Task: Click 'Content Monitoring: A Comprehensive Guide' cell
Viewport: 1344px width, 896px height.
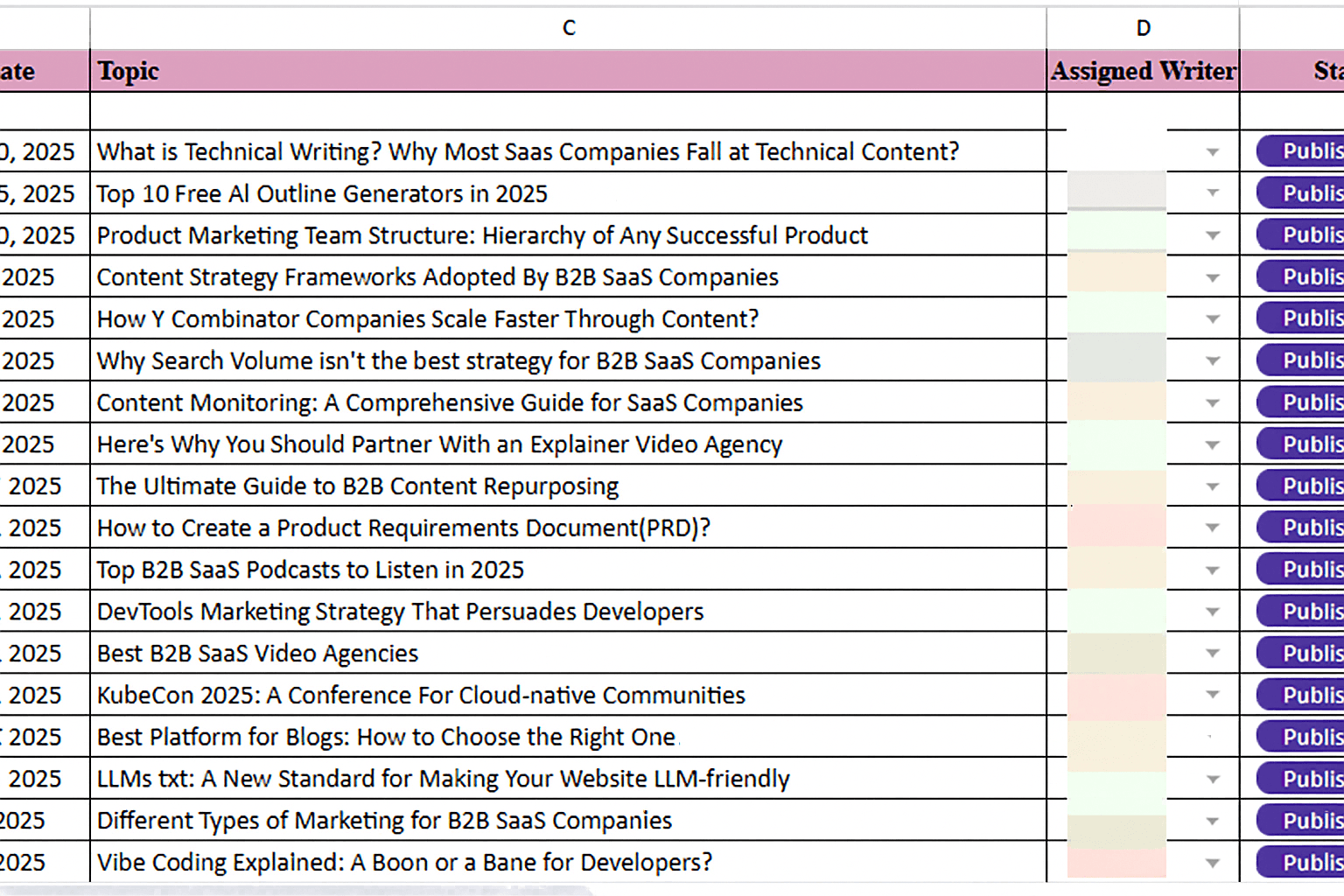Action: [569, 402]
